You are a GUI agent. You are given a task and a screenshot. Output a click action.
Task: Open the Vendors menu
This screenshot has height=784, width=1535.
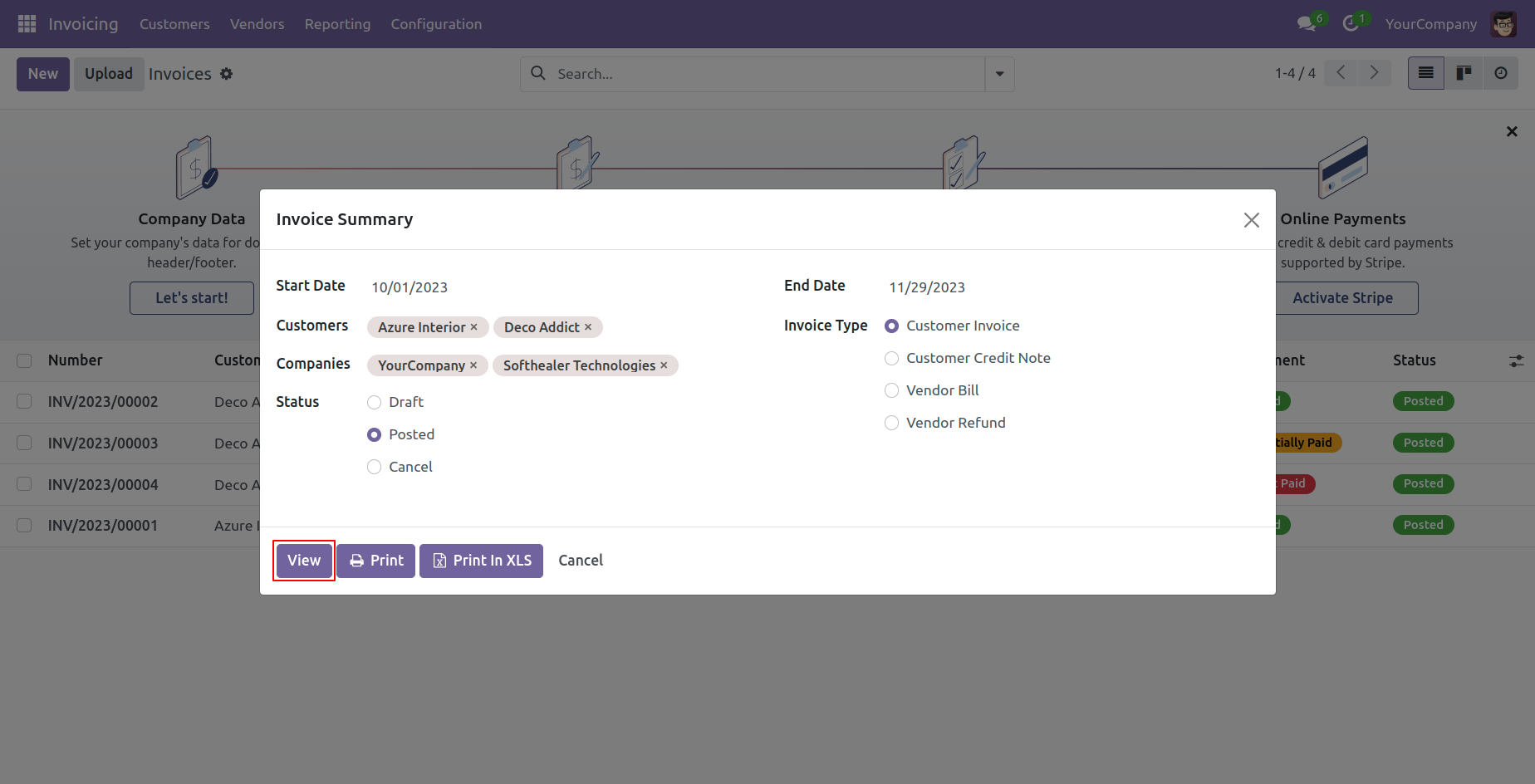(257, 24)
